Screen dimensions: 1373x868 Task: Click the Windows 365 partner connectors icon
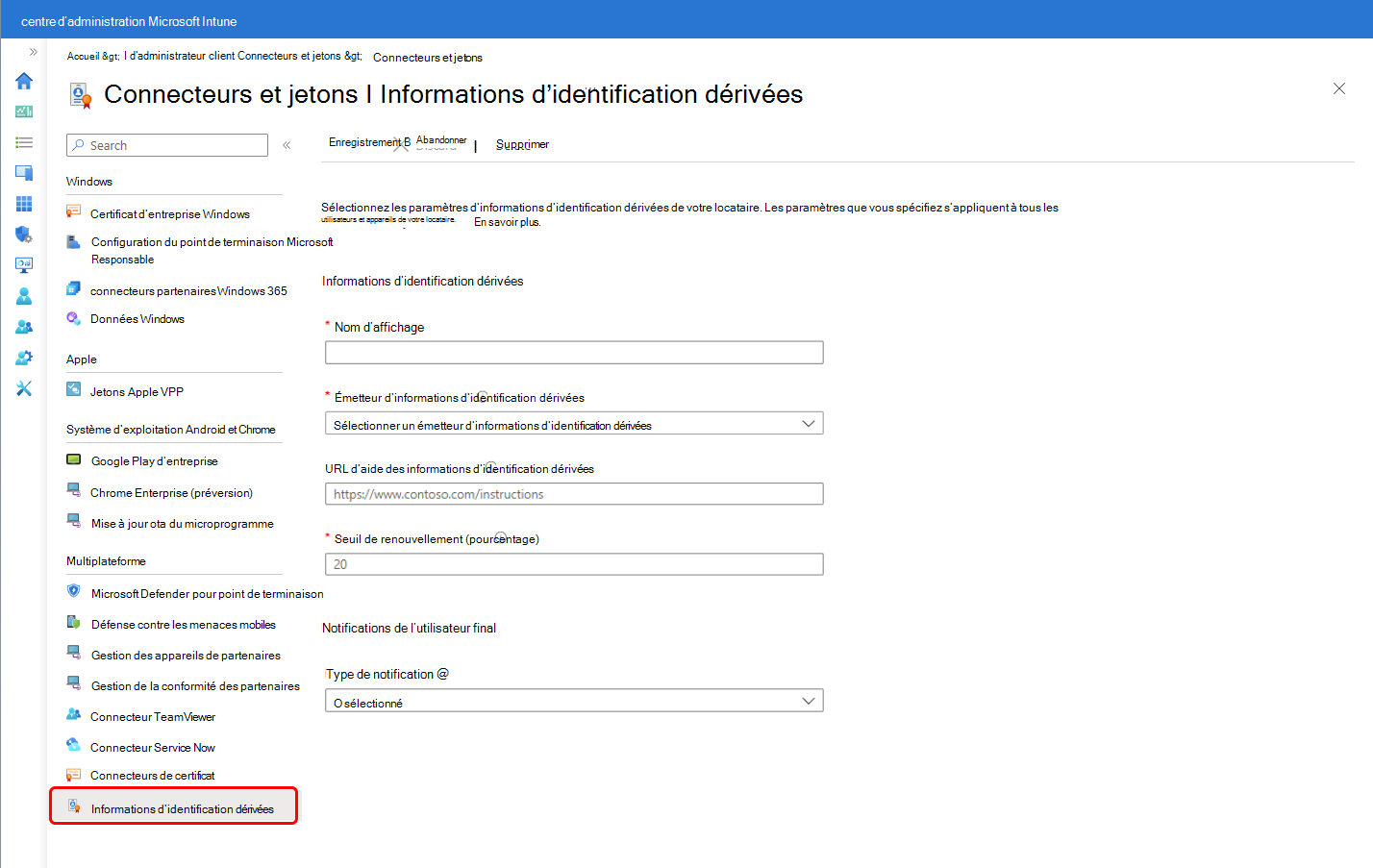point(73,288)
